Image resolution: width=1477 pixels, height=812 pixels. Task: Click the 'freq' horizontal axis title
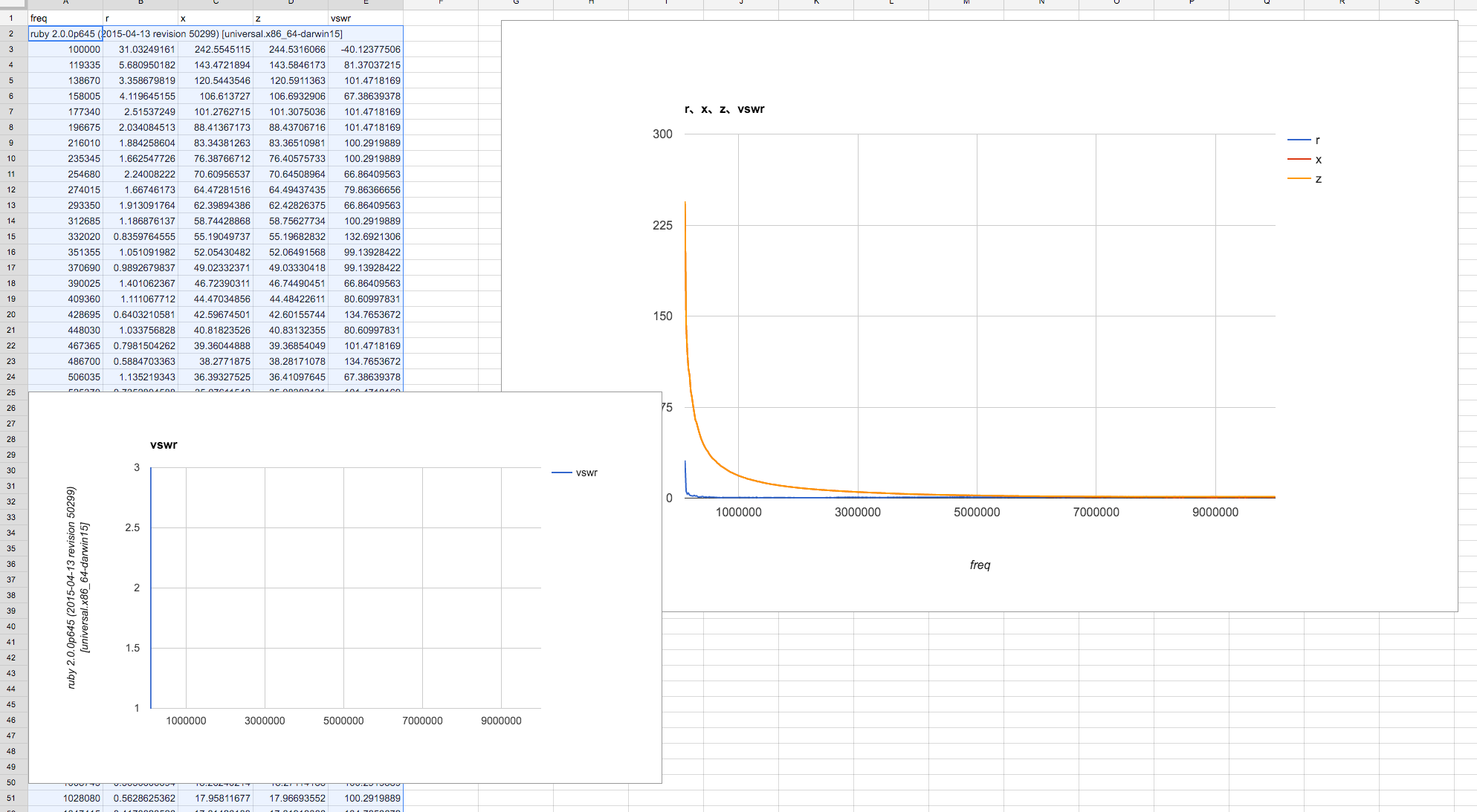pos(980,565)
